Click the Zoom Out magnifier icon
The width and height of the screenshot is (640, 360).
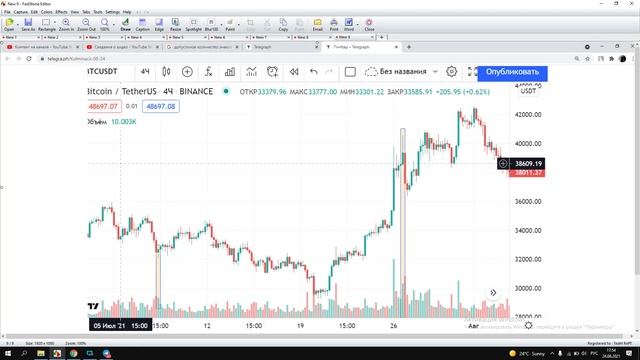tap(86, 23)
